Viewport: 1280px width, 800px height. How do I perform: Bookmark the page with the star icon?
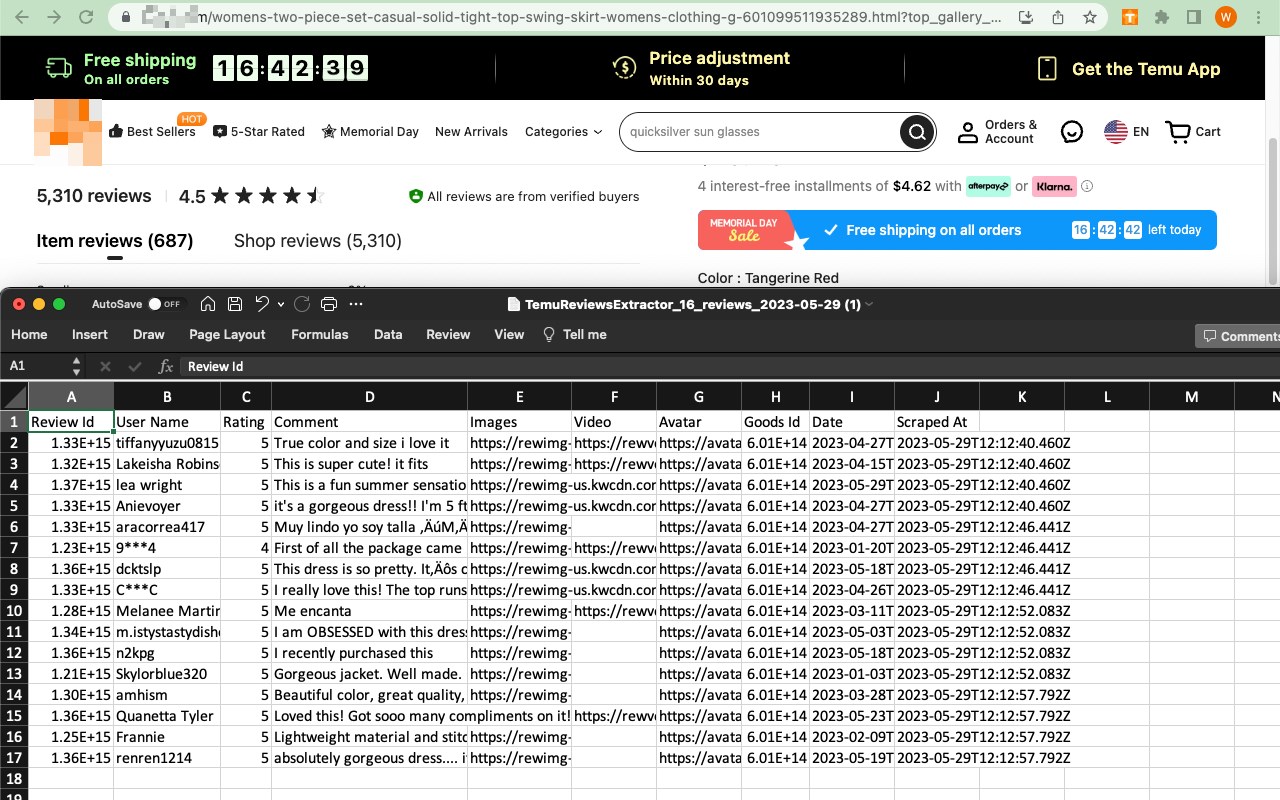tap(1090, 17)
